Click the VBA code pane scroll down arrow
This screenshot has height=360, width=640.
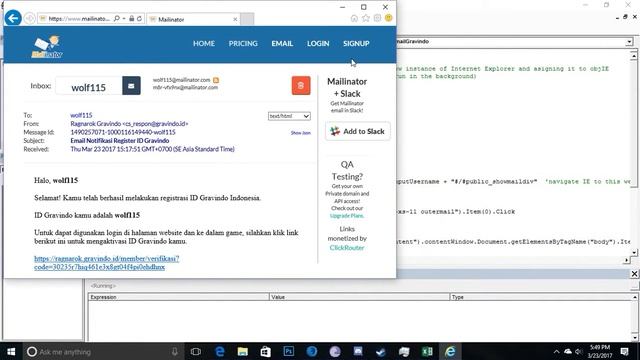click(x=633, y=253)
